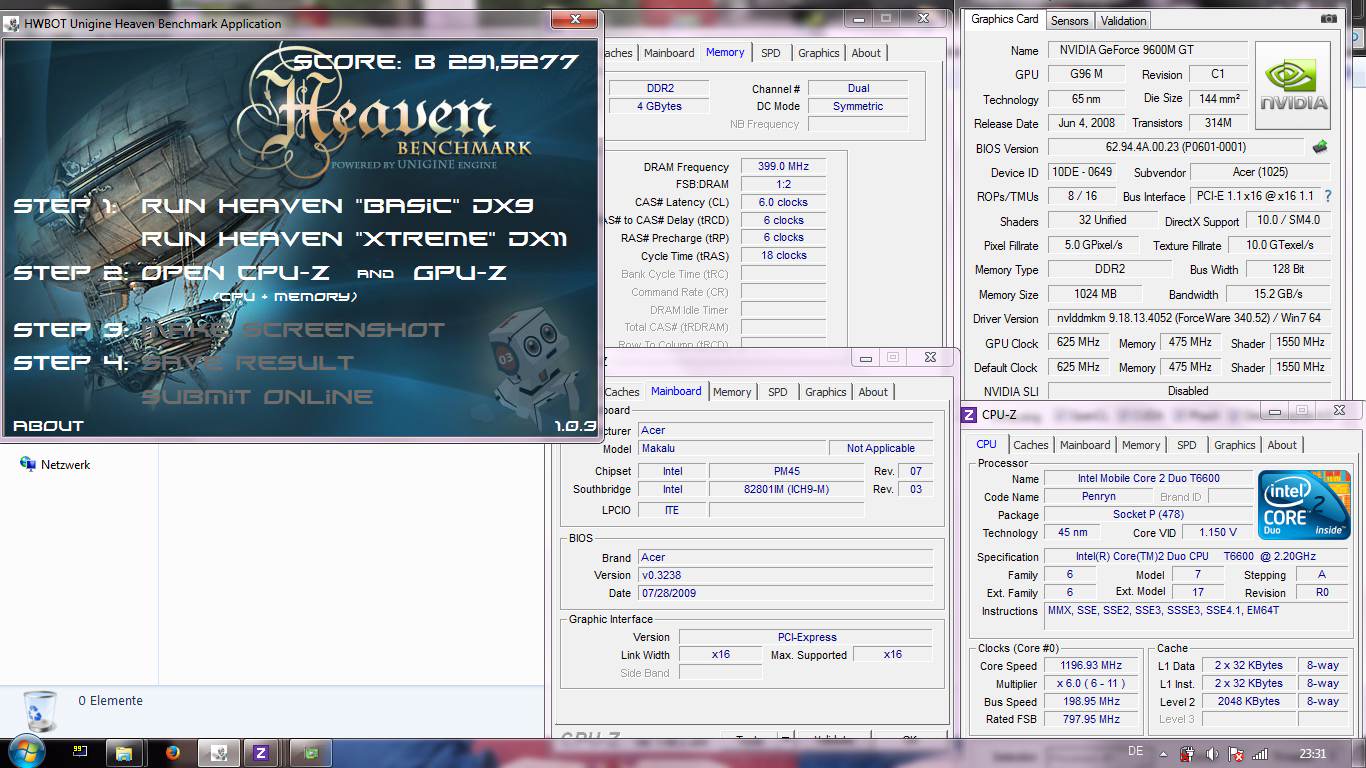The image size is (1366, 768).
Task: Open Graphics tab in CPU-Z Mainboard window
Action: point(826,392)
